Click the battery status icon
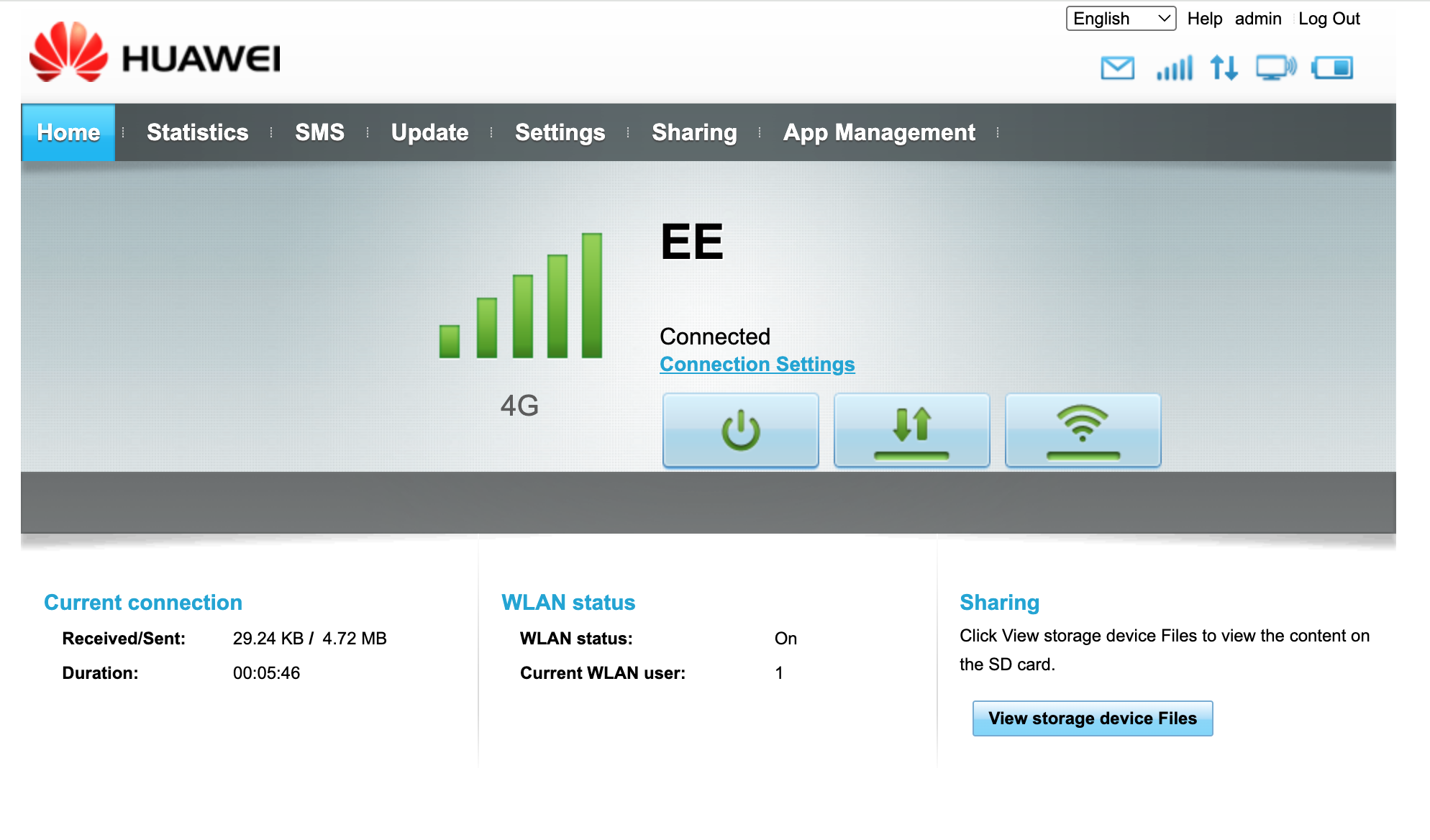 pyautogui.click(x=1332, y=68)
